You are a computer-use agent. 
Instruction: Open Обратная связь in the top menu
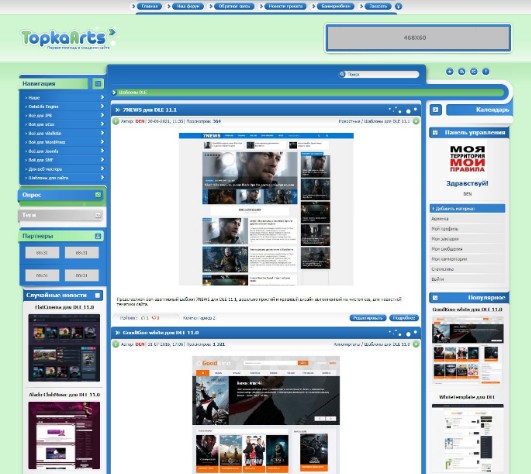234,6
